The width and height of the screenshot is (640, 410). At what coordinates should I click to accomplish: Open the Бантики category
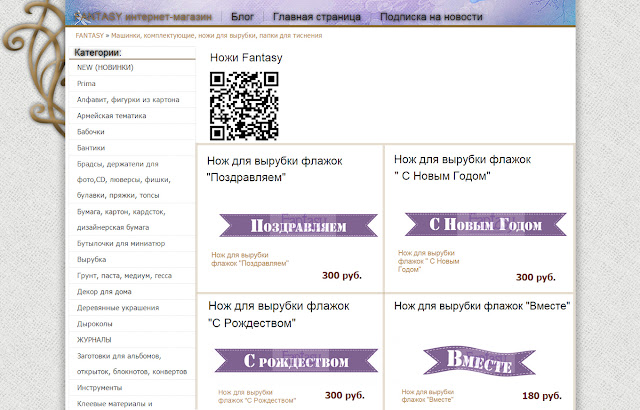[x=91, y=148]
